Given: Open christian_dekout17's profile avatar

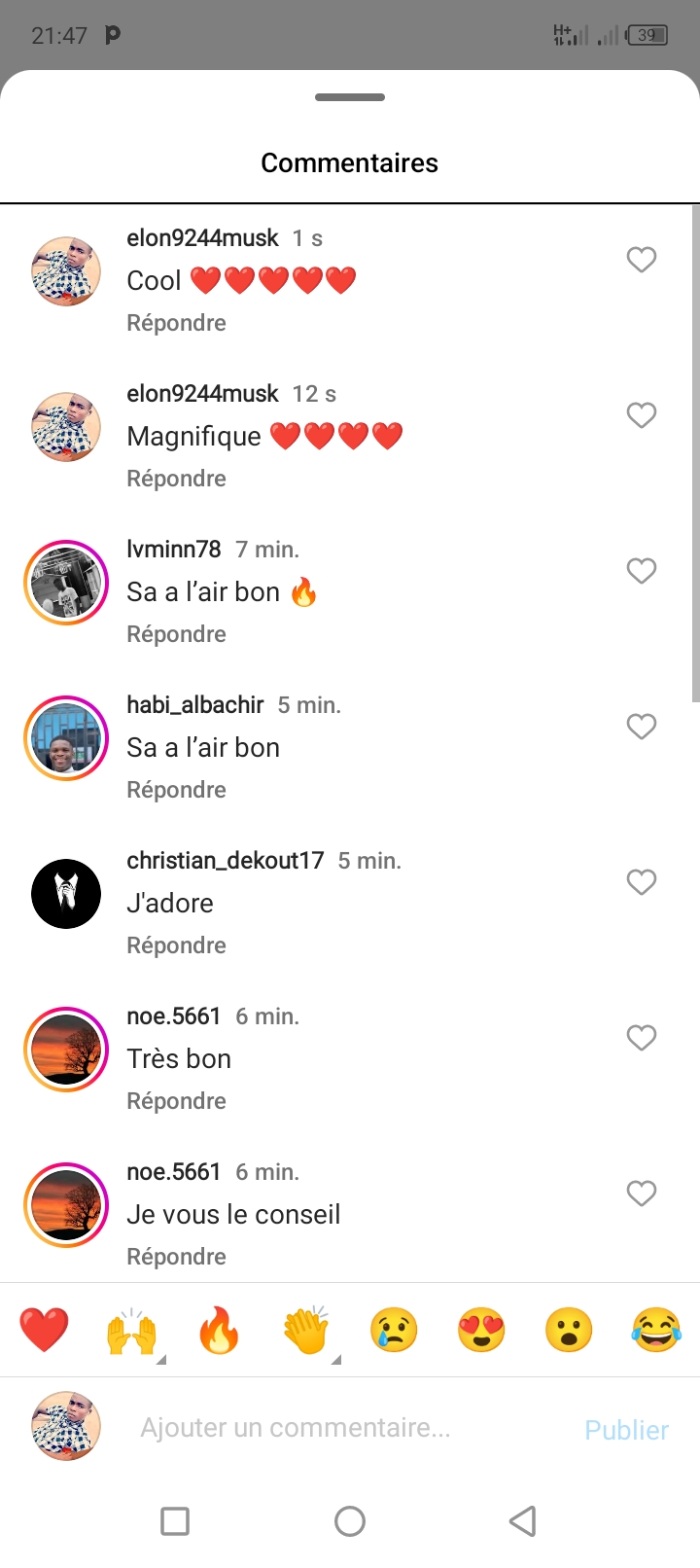Looking at the screenshot, I should [x=66, y=894].
